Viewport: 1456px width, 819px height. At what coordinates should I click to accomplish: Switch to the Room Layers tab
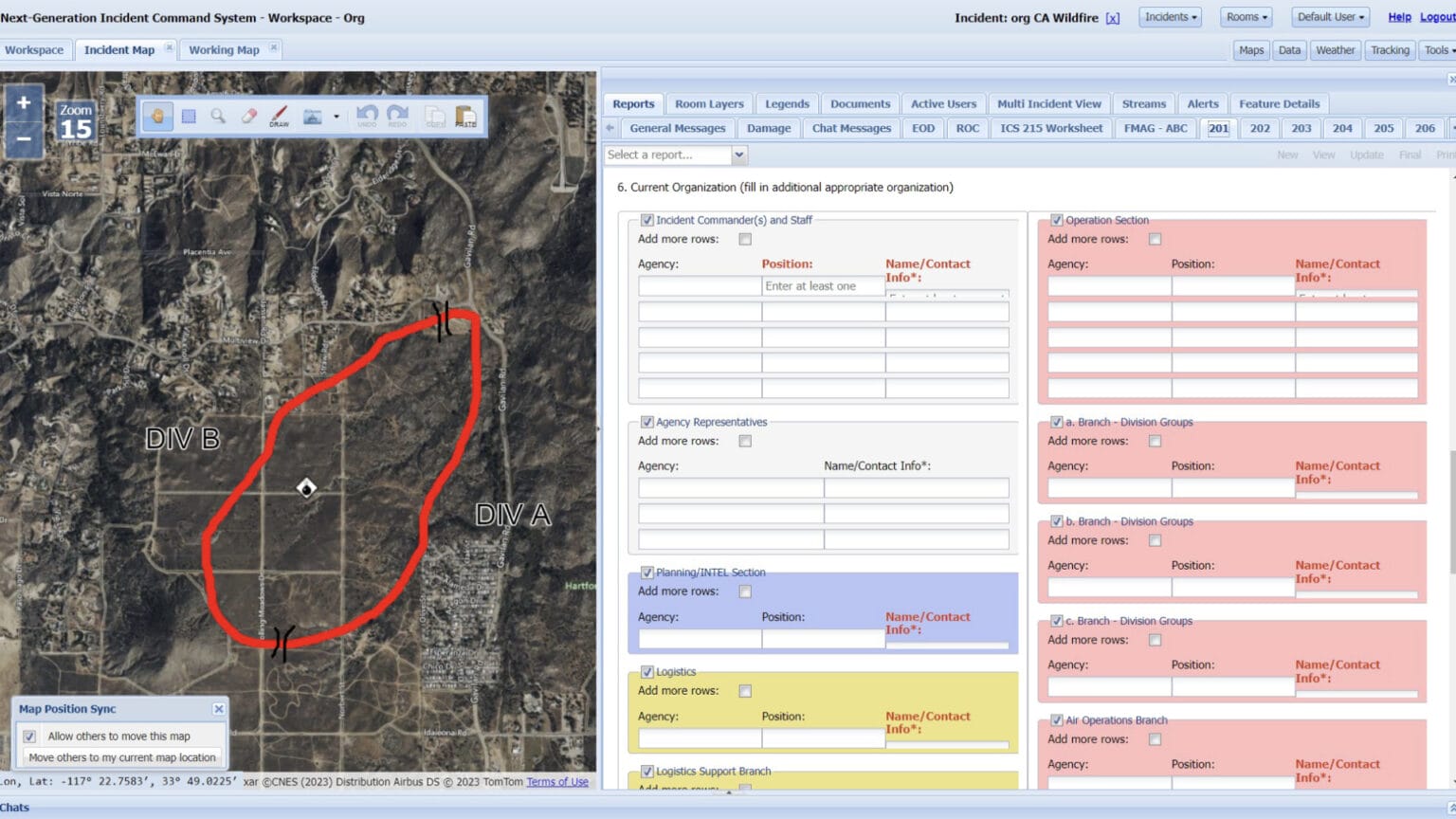click(x=709, y=104)
